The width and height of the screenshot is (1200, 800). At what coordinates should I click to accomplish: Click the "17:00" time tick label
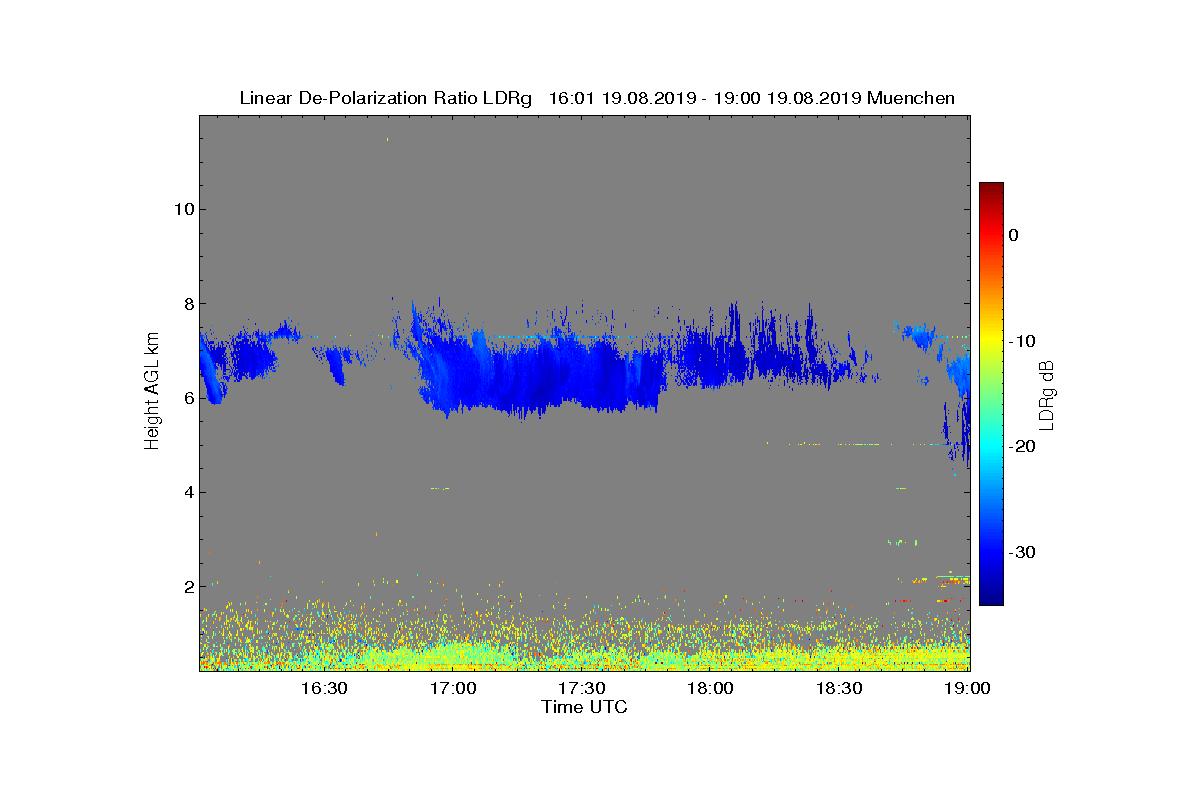[452, 688]
